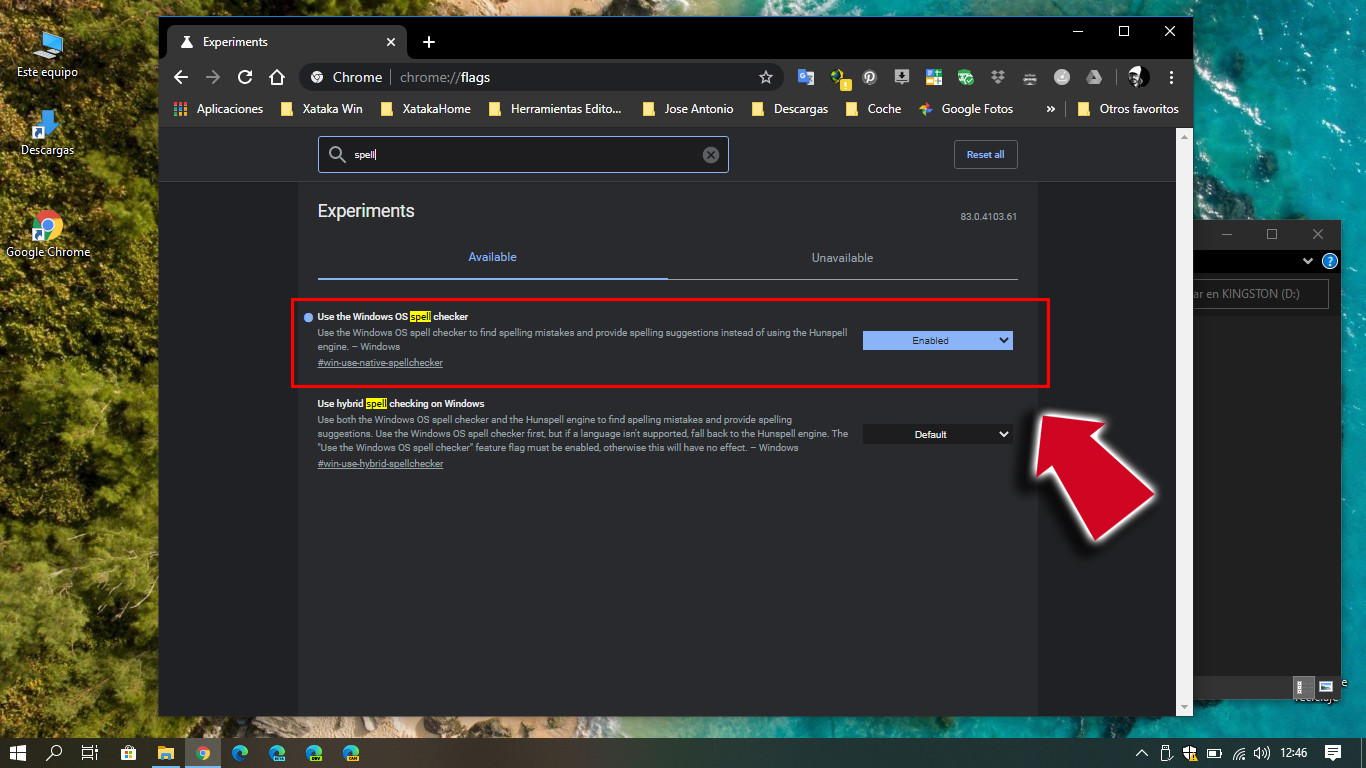Open the Windows OS spell checker dropdown
Screen dimensions: 1366x768
tap(937, 340)
